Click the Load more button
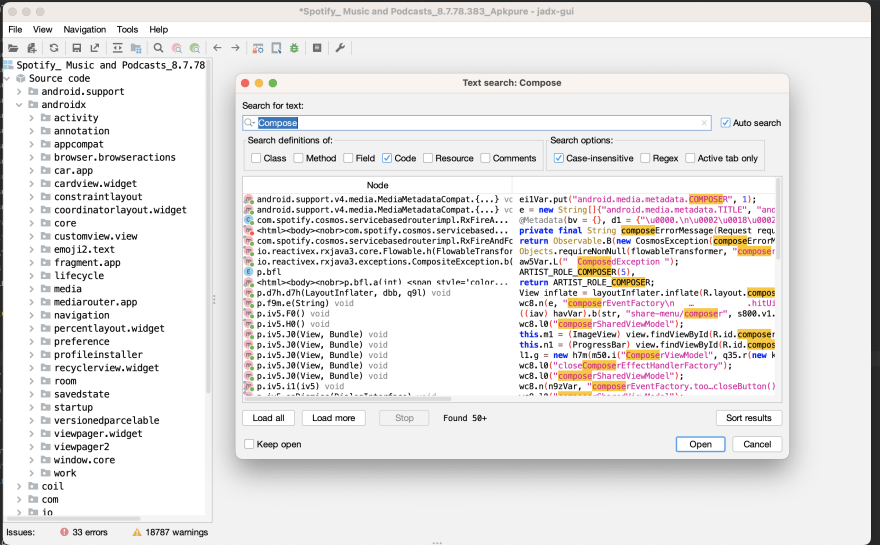880x545 pixels. point(333,418)
